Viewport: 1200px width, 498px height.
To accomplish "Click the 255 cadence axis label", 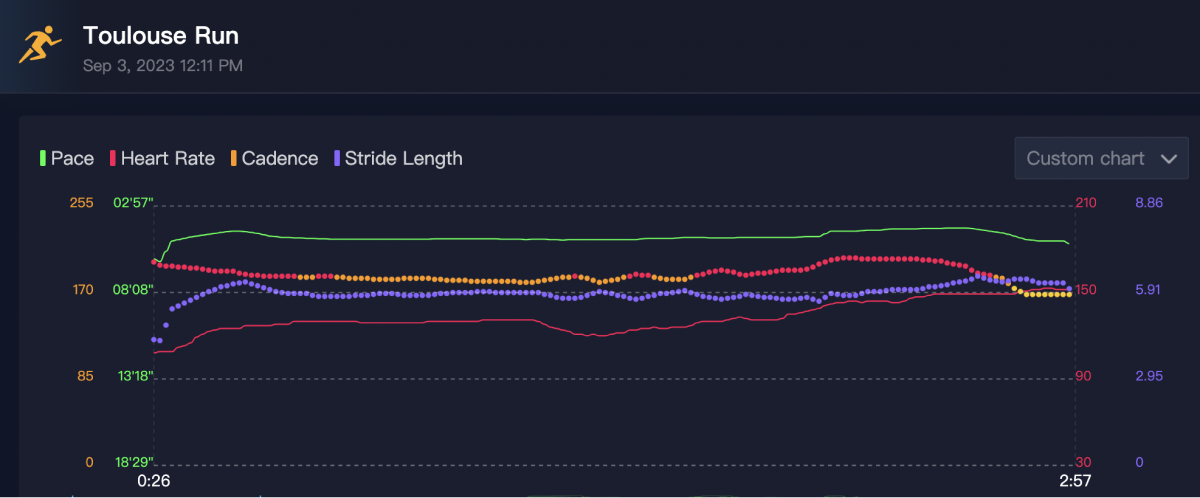I will [82, 203].
